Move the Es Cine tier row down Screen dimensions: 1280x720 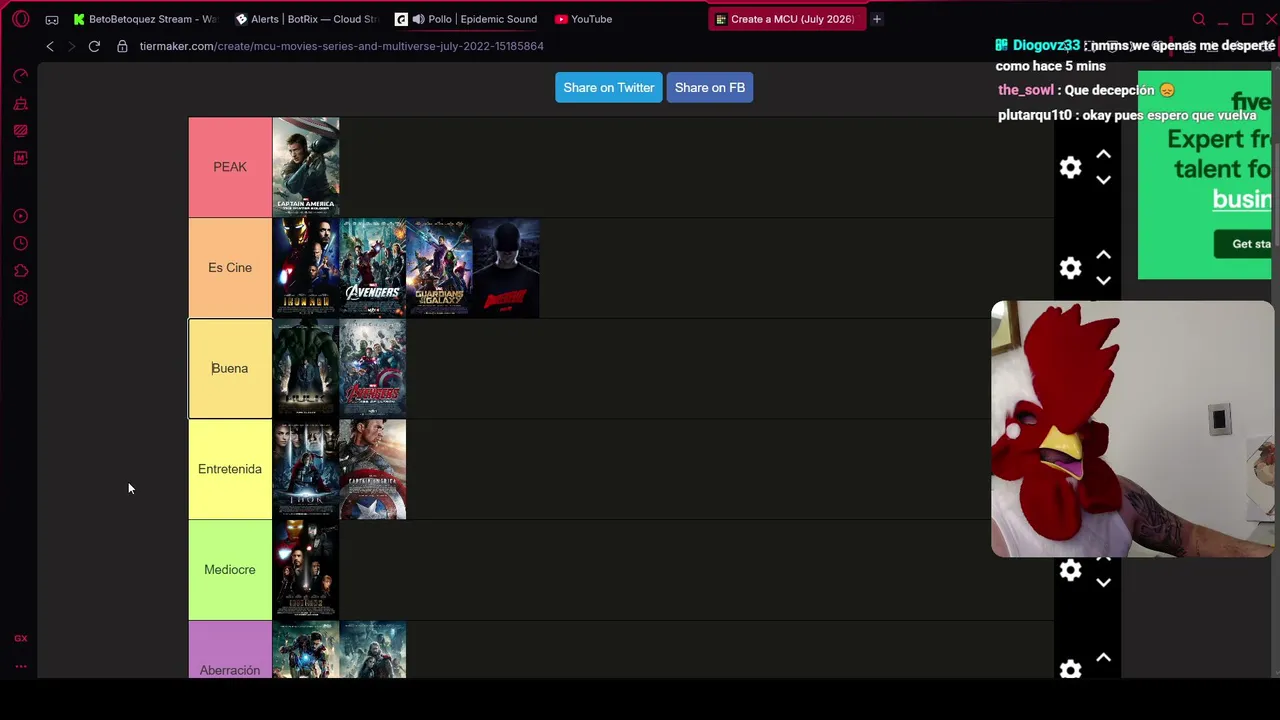coord(1103,281)
